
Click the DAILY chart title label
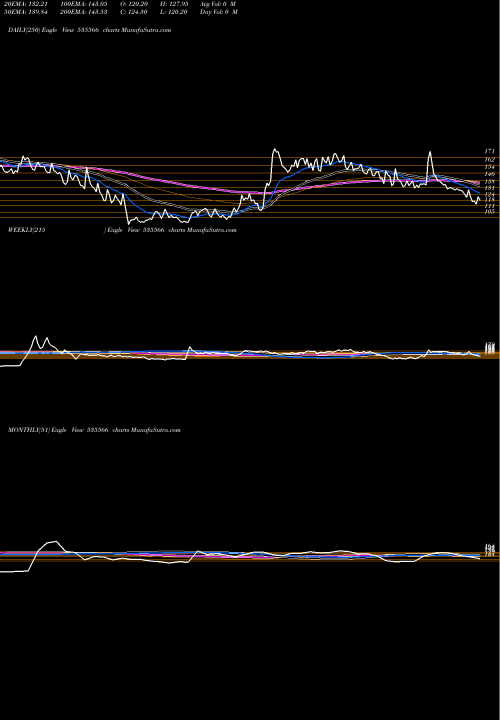tap(90, 30)
